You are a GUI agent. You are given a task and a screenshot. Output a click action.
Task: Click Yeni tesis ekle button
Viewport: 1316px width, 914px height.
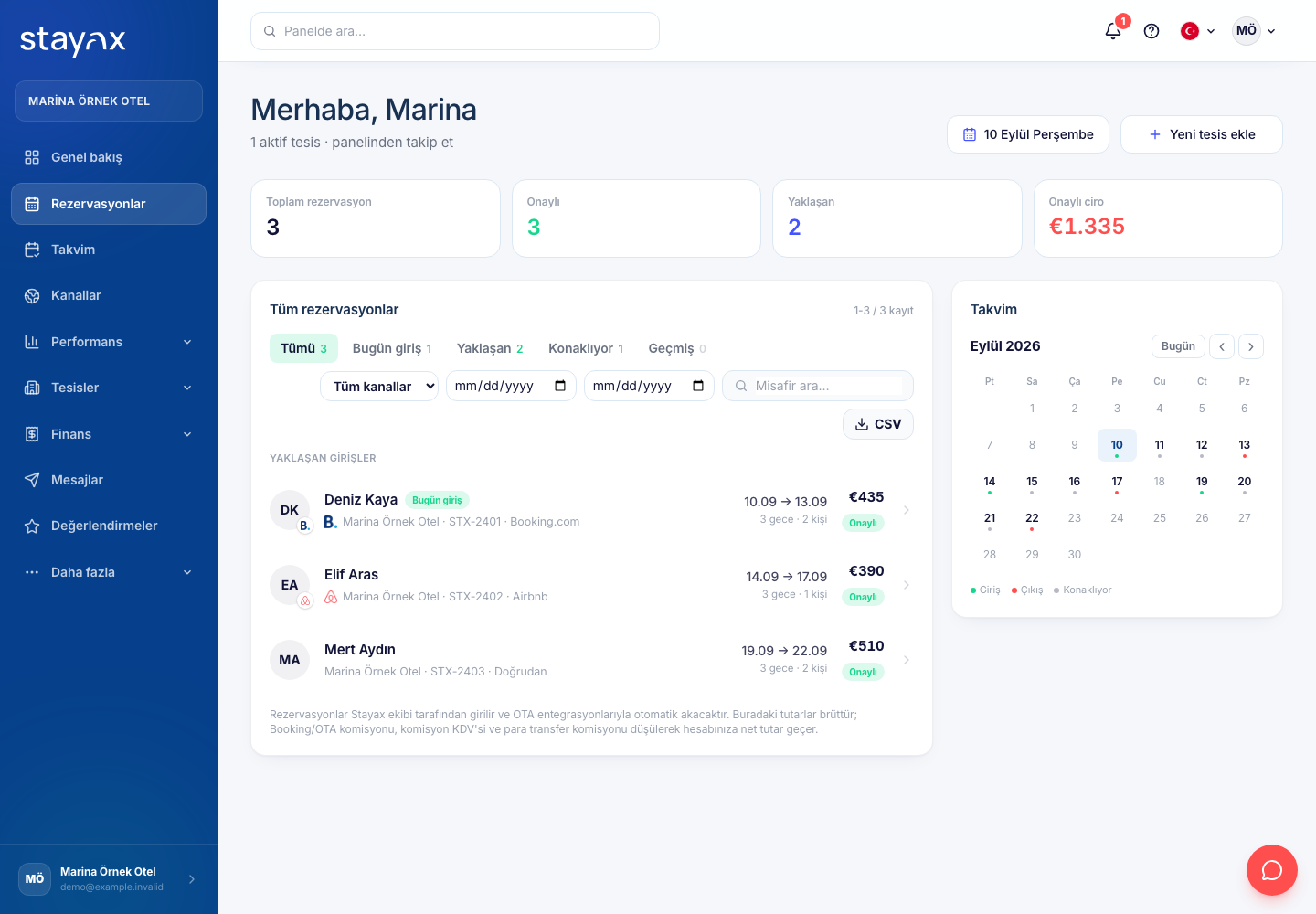1202,134
